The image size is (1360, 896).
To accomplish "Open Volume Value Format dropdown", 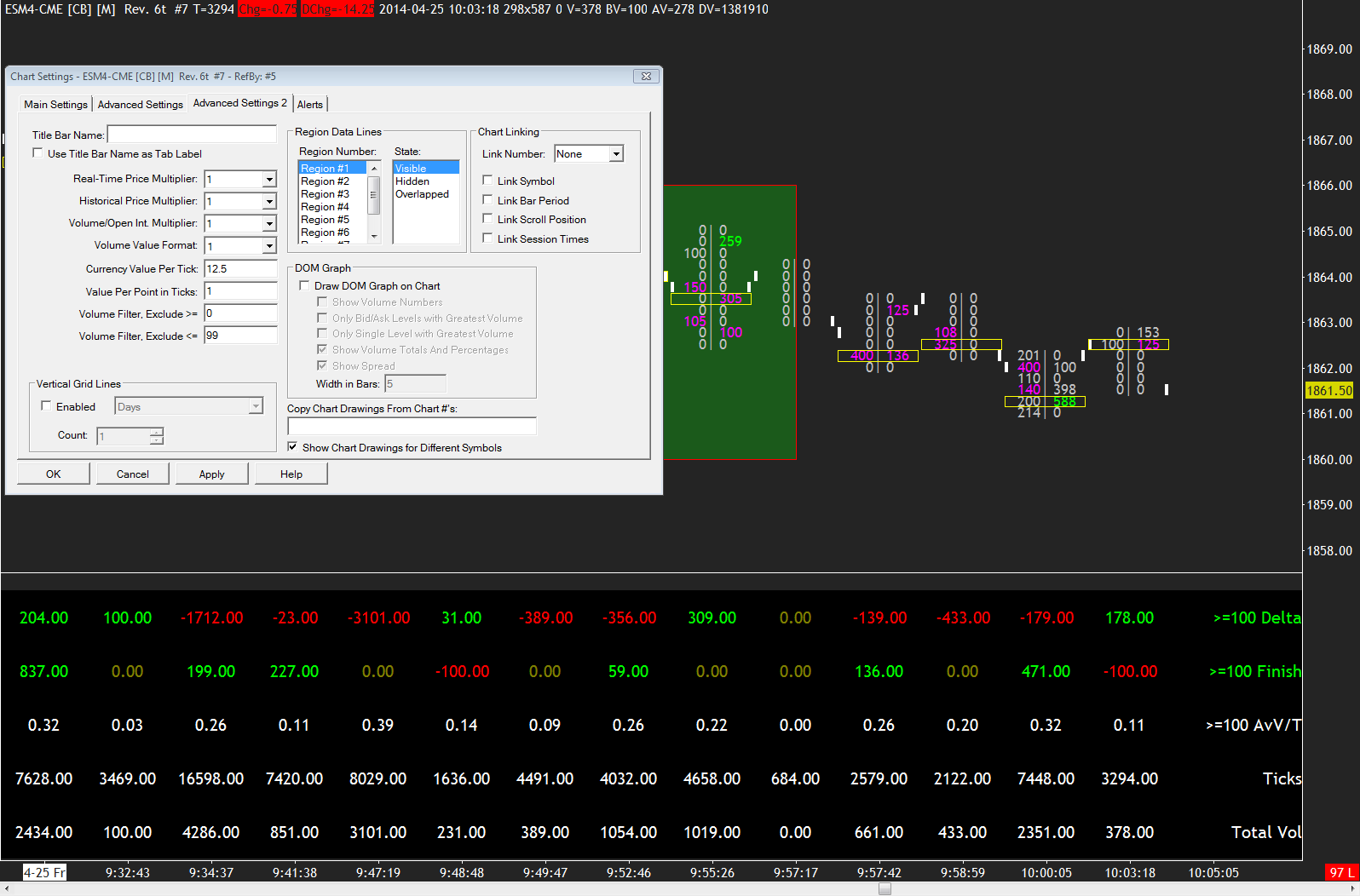I will point(269,246).
